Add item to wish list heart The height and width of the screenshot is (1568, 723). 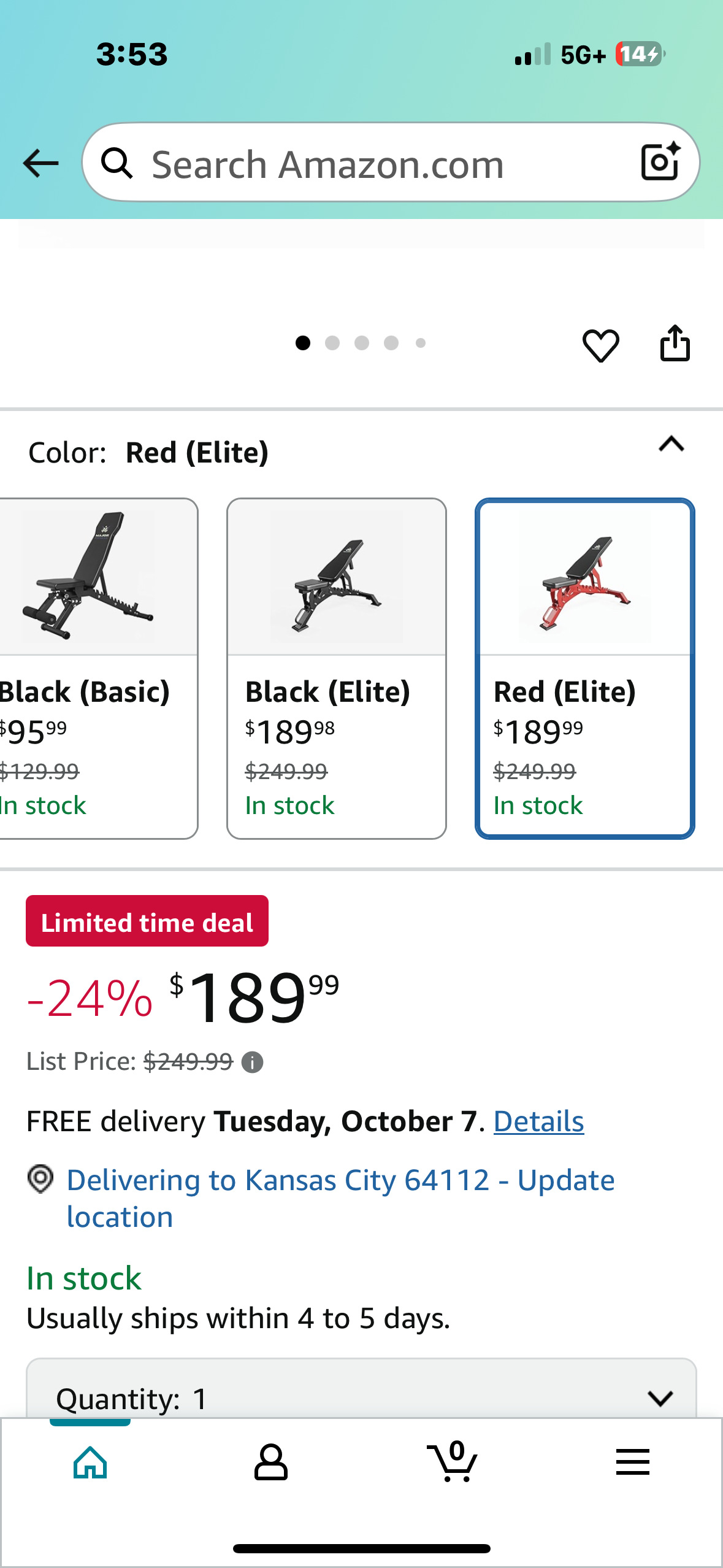[600, 345]
